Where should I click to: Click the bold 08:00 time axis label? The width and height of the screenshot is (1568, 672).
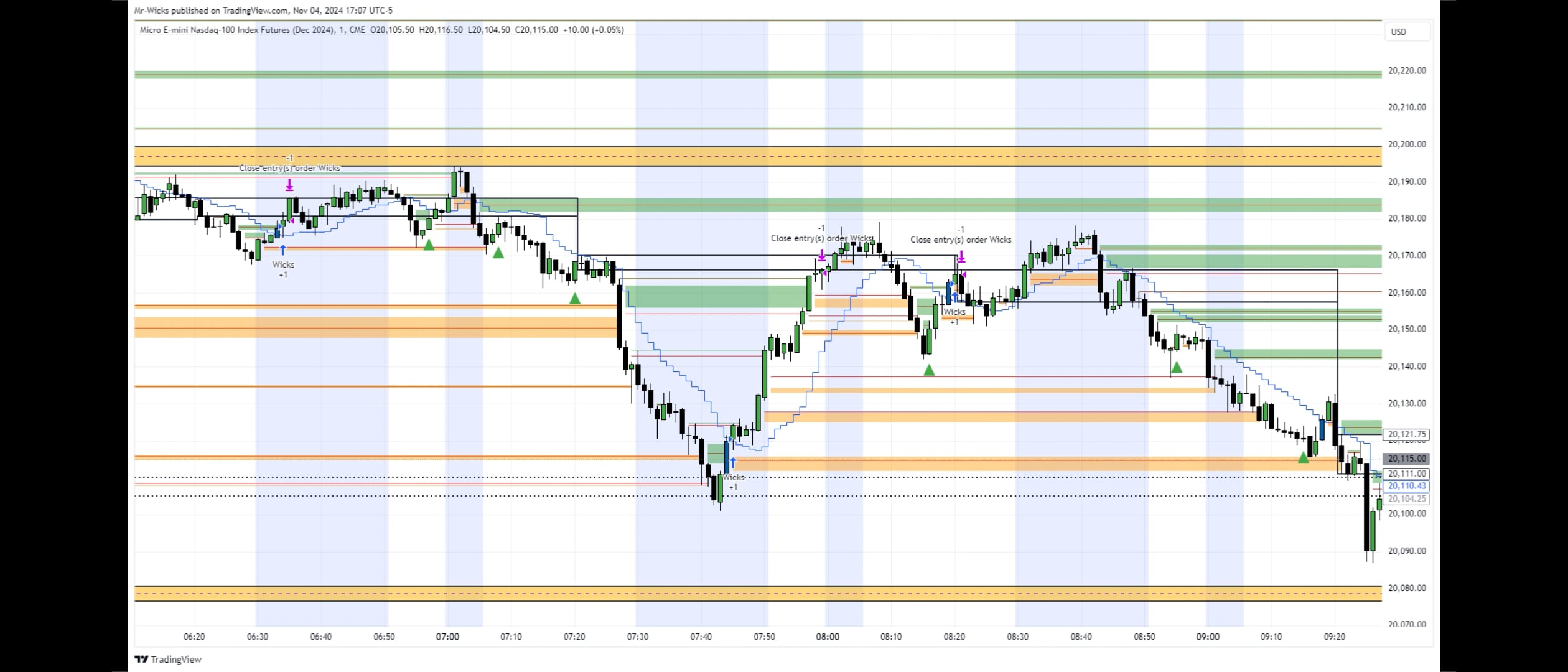point(828,637)
